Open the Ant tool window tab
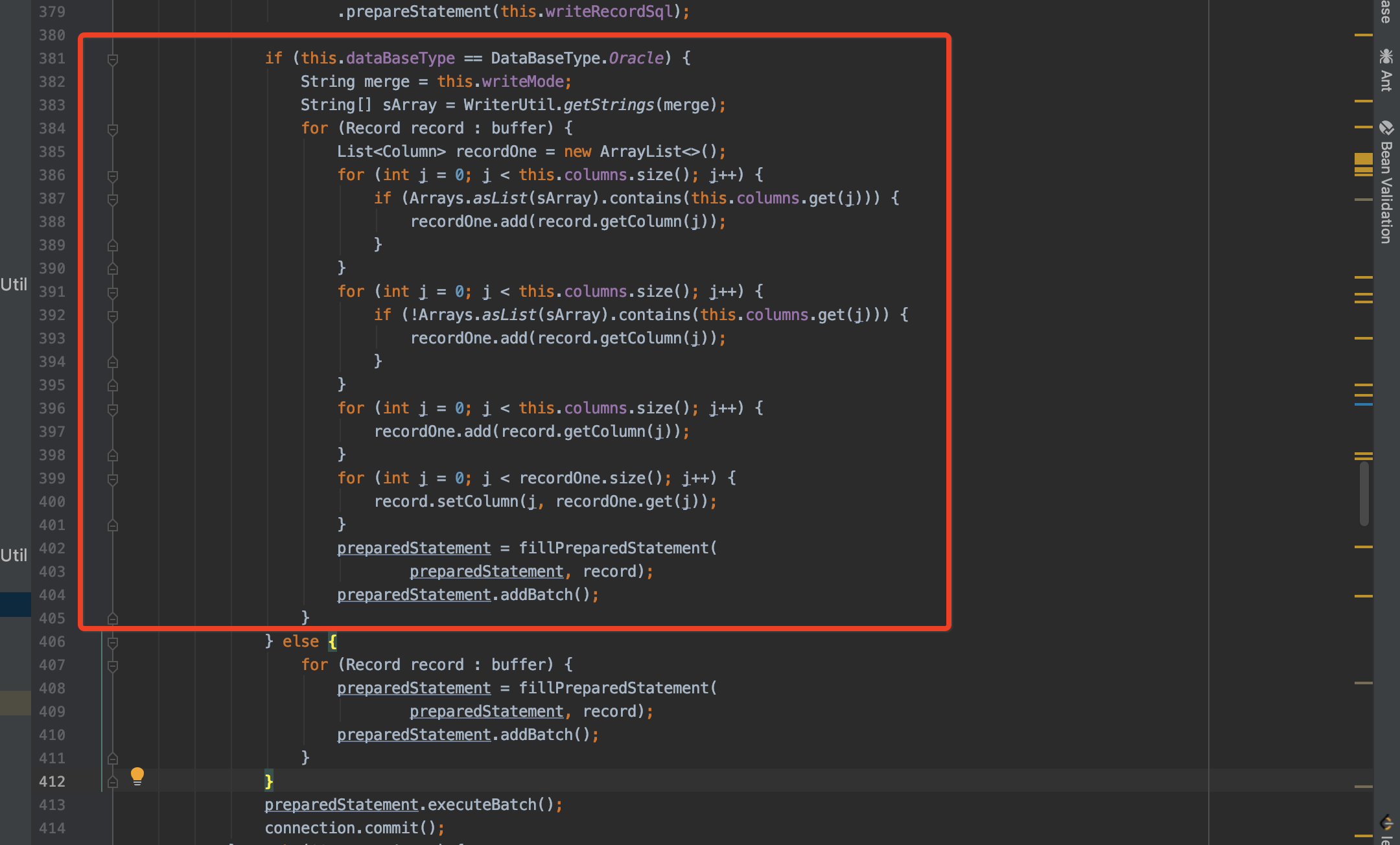The image size is (1400, 845). click(x=1386, y=70)
